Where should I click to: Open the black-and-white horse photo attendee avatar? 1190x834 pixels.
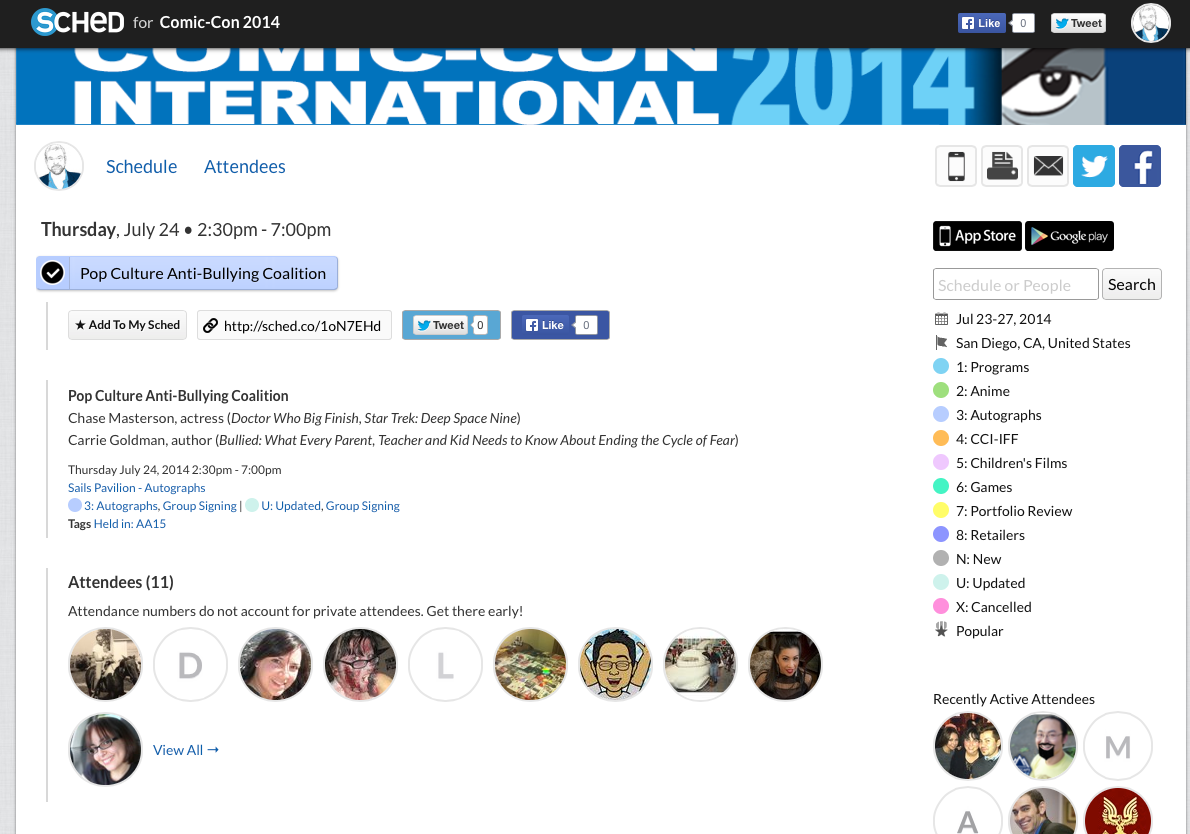[x=105, y=665]
